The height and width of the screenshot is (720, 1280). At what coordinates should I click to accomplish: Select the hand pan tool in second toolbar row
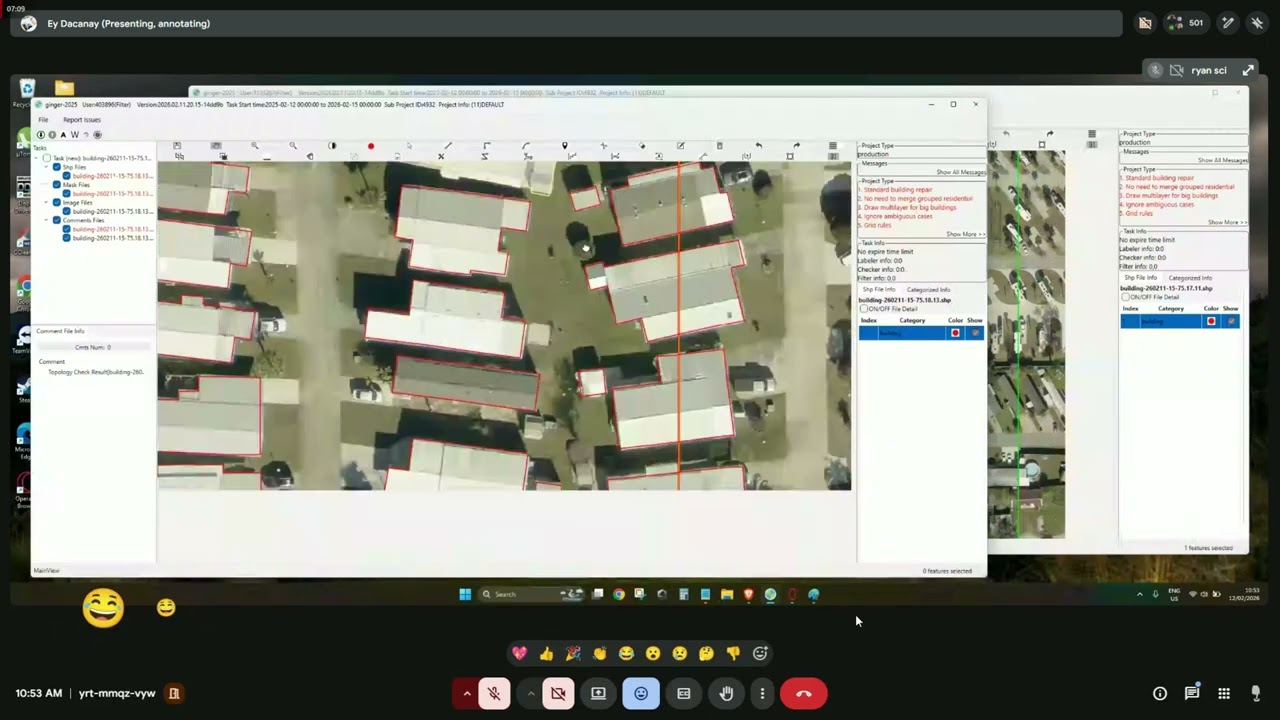click(310, 156)
